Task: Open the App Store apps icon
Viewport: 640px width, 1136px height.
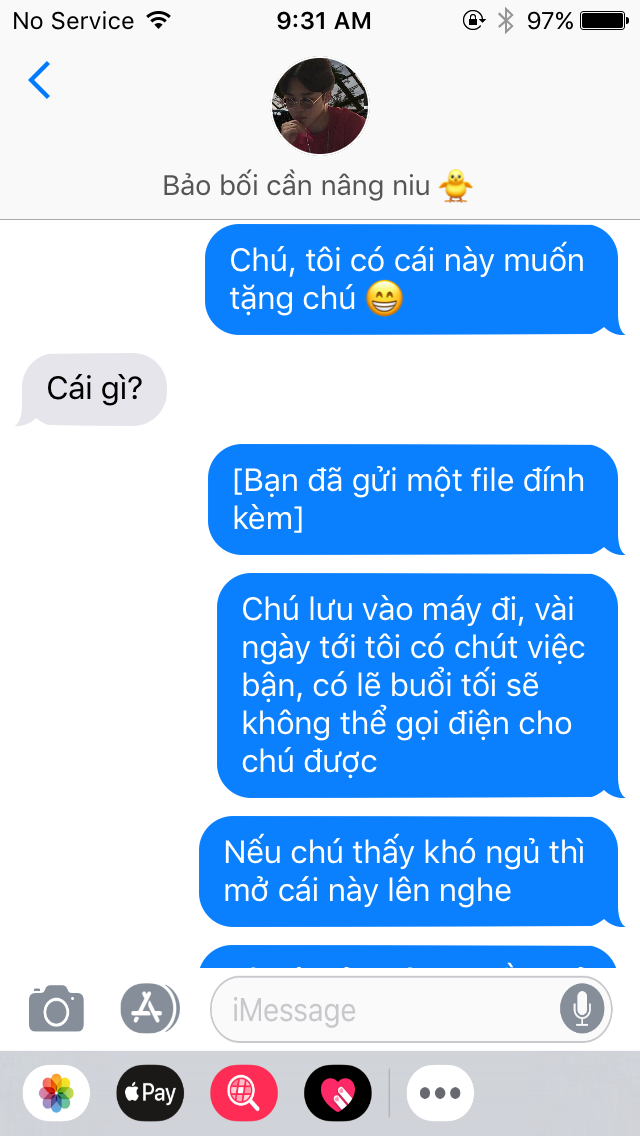Action: [x=149, y=1008]
